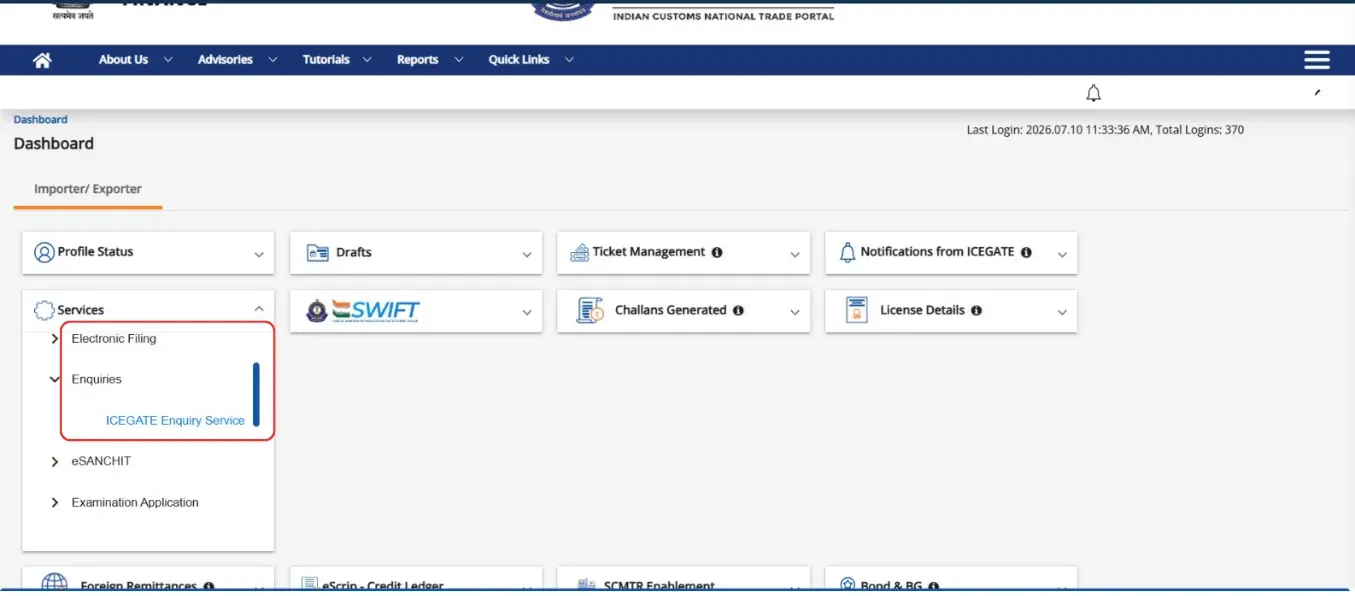Click the Services gear icon
The image size is (1355, 596).
pyautogui.click(x=44, y=310)
